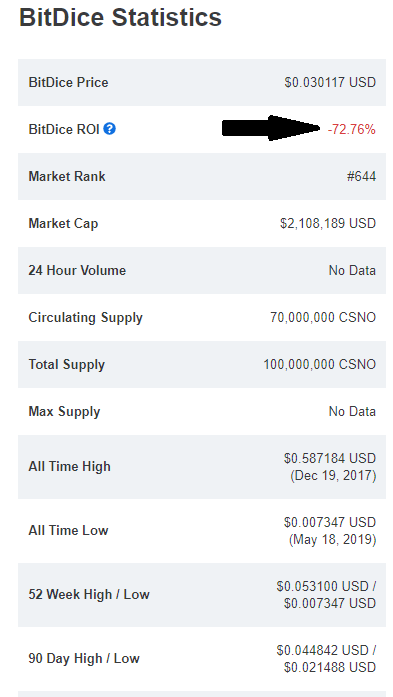
Task: Select the -72.76% ROI value
Action: pos(351,129)
